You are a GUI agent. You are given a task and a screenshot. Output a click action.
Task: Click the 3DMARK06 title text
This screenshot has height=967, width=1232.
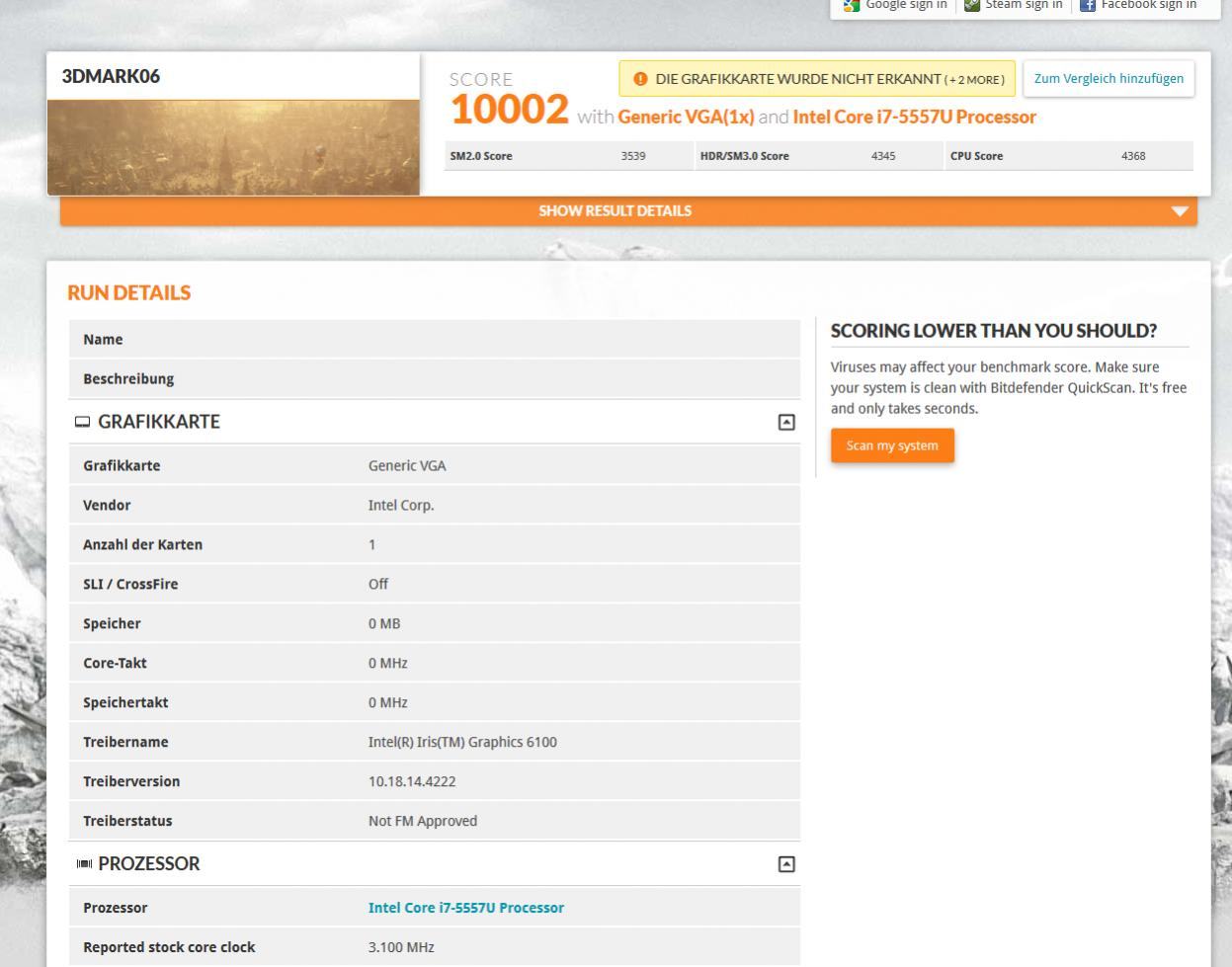coord(111,76)
